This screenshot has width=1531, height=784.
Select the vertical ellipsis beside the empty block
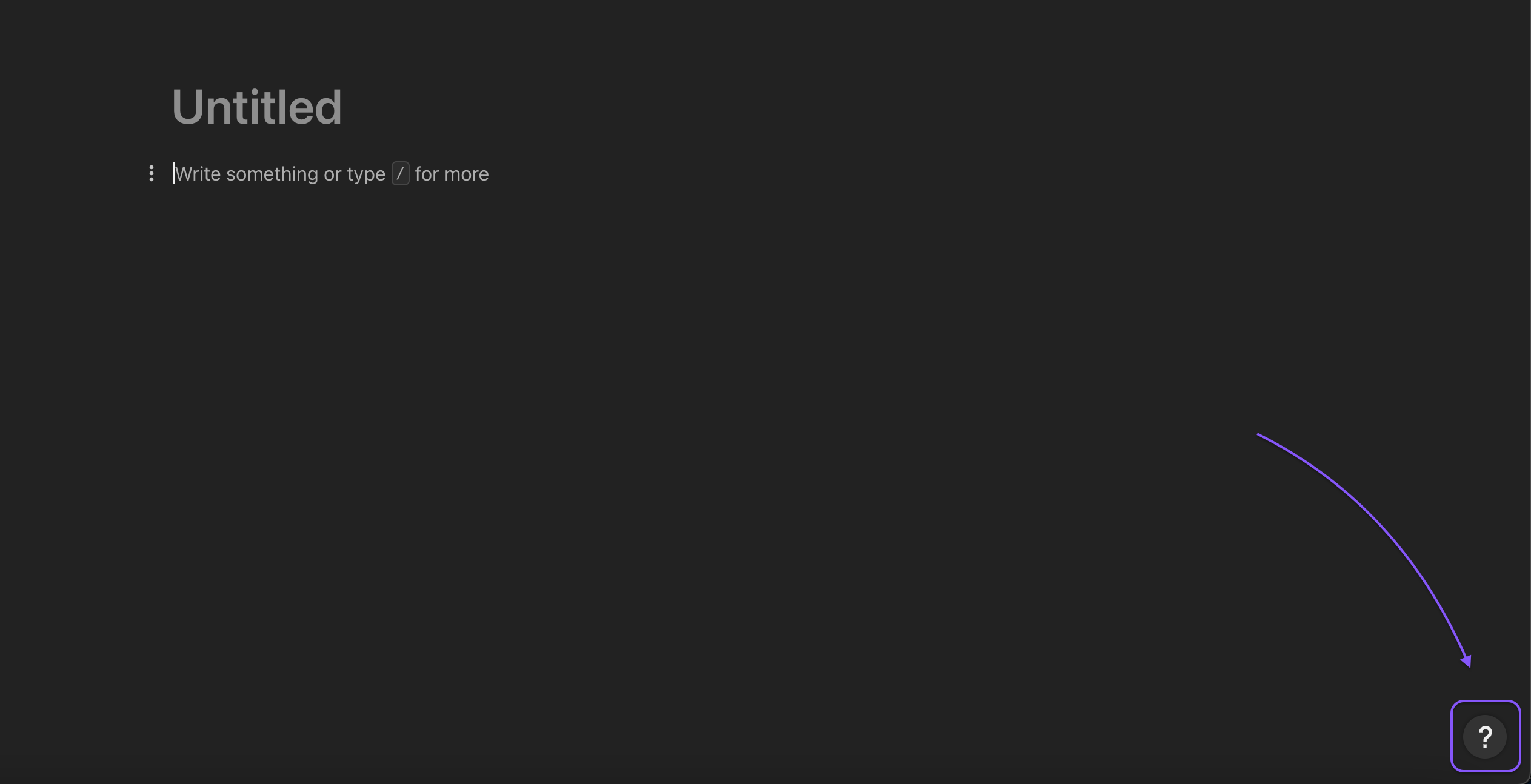click(x=152, y=174)
